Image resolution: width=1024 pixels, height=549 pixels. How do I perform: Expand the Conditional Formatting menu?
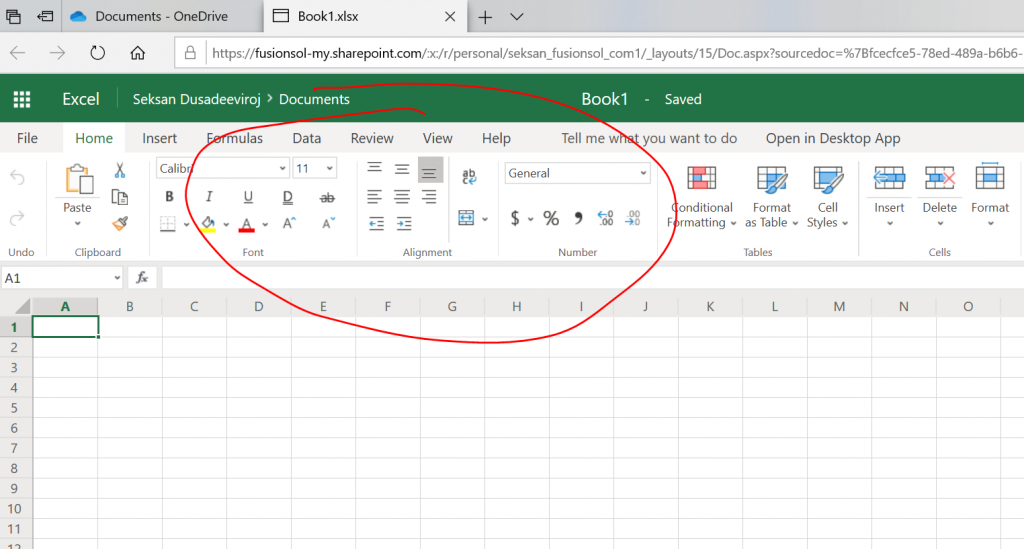(702, 215)
